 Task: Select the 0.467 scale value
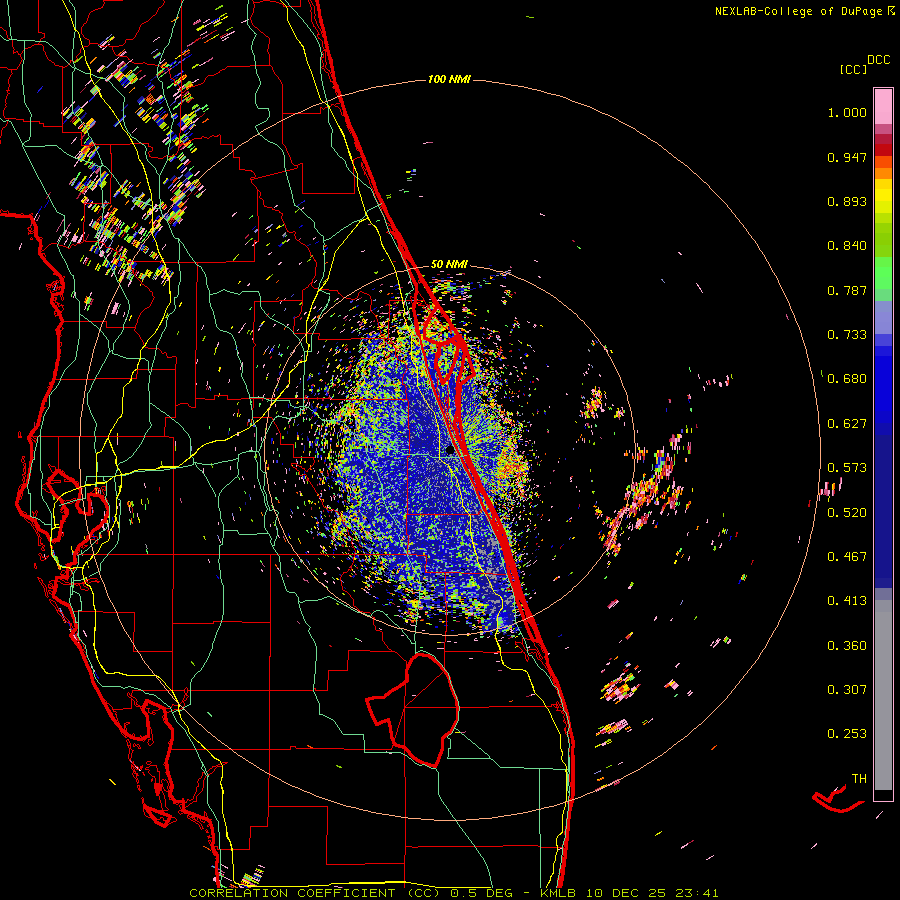point(847,557)
